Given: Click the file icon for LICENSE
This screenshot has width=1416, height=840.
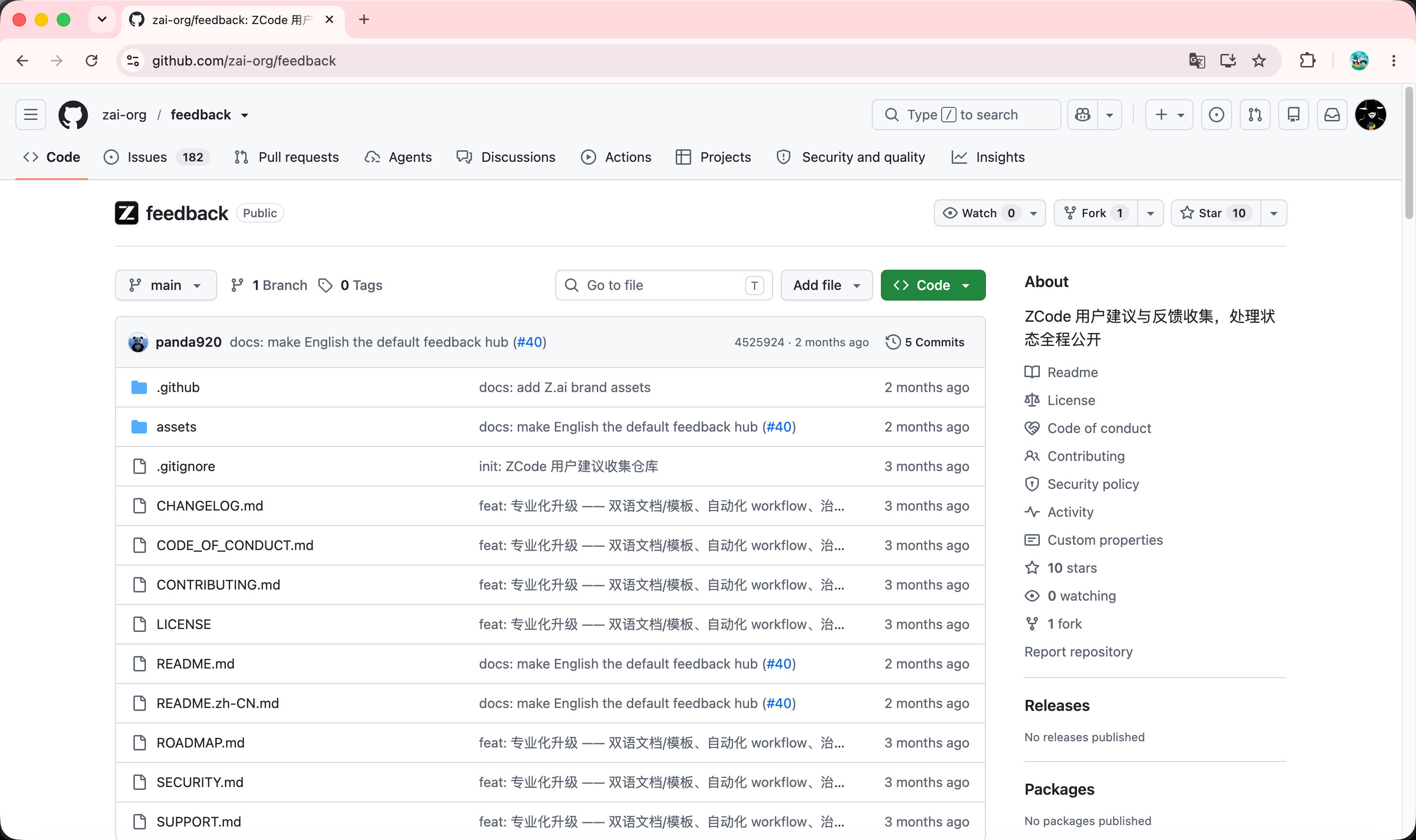Looking at the screenshot, I should pyautogui.click(x=139, y=624).
